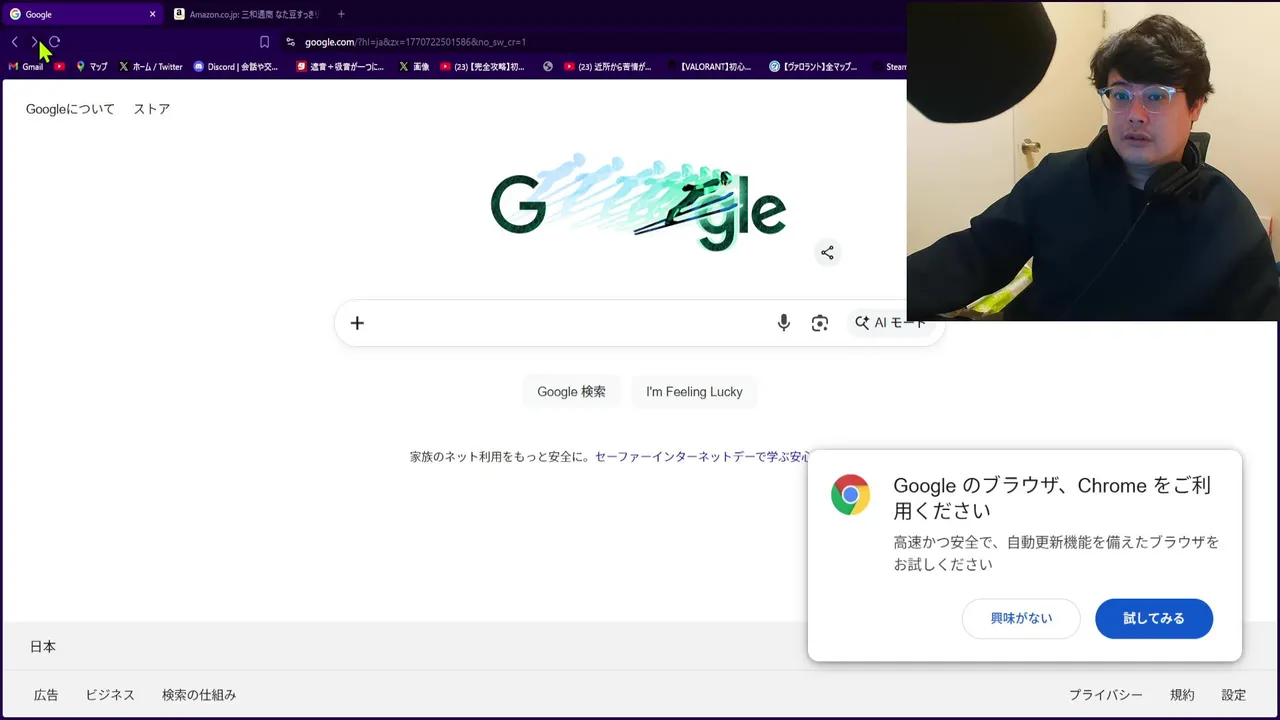Image resolution: width=1280 pixels, height=720 pixels.
Task: Open the Discord bookmark
Action: [x=236, y=67]
